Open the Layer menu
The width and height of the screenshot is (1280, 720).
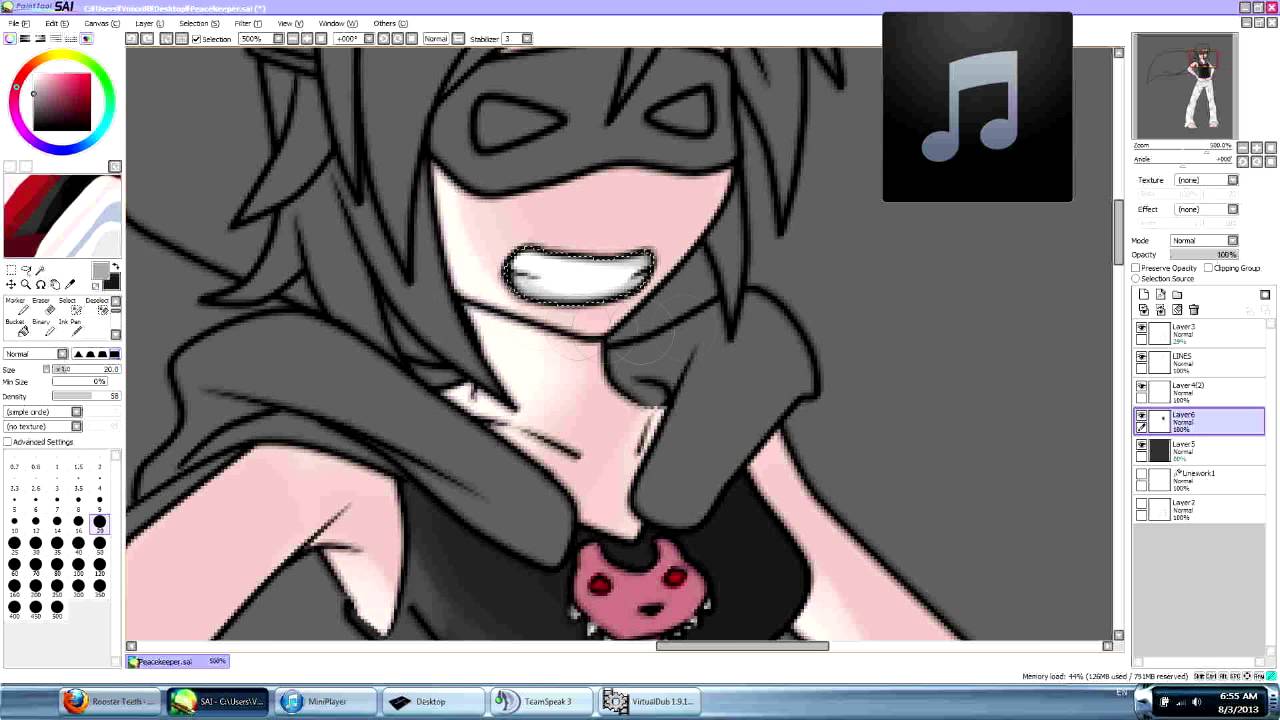click(x=150, y=23)
